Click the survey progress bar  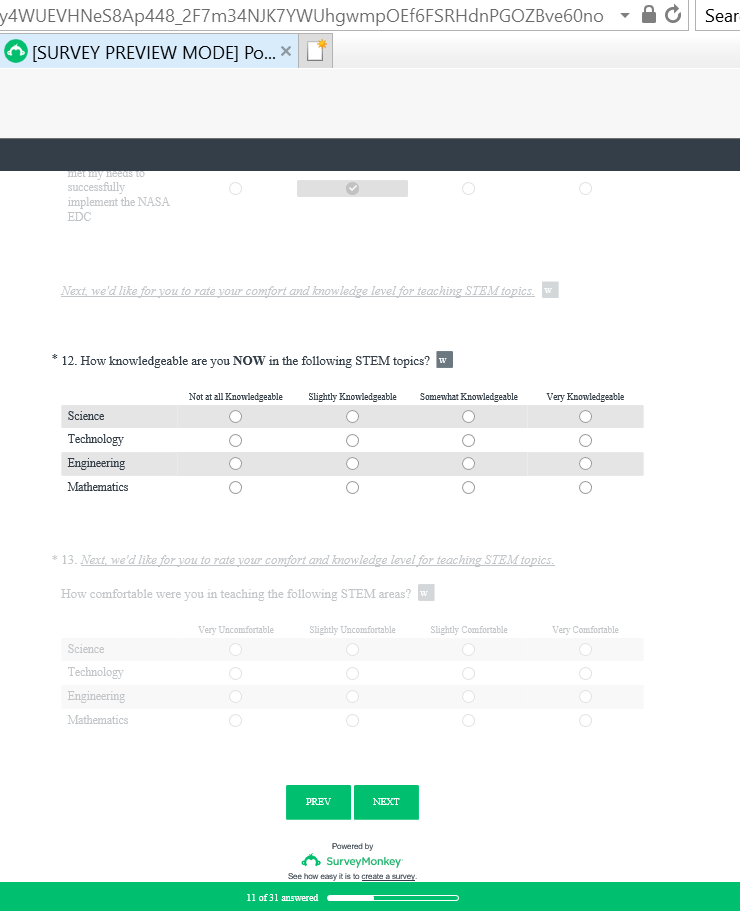[x=393, y=898]
